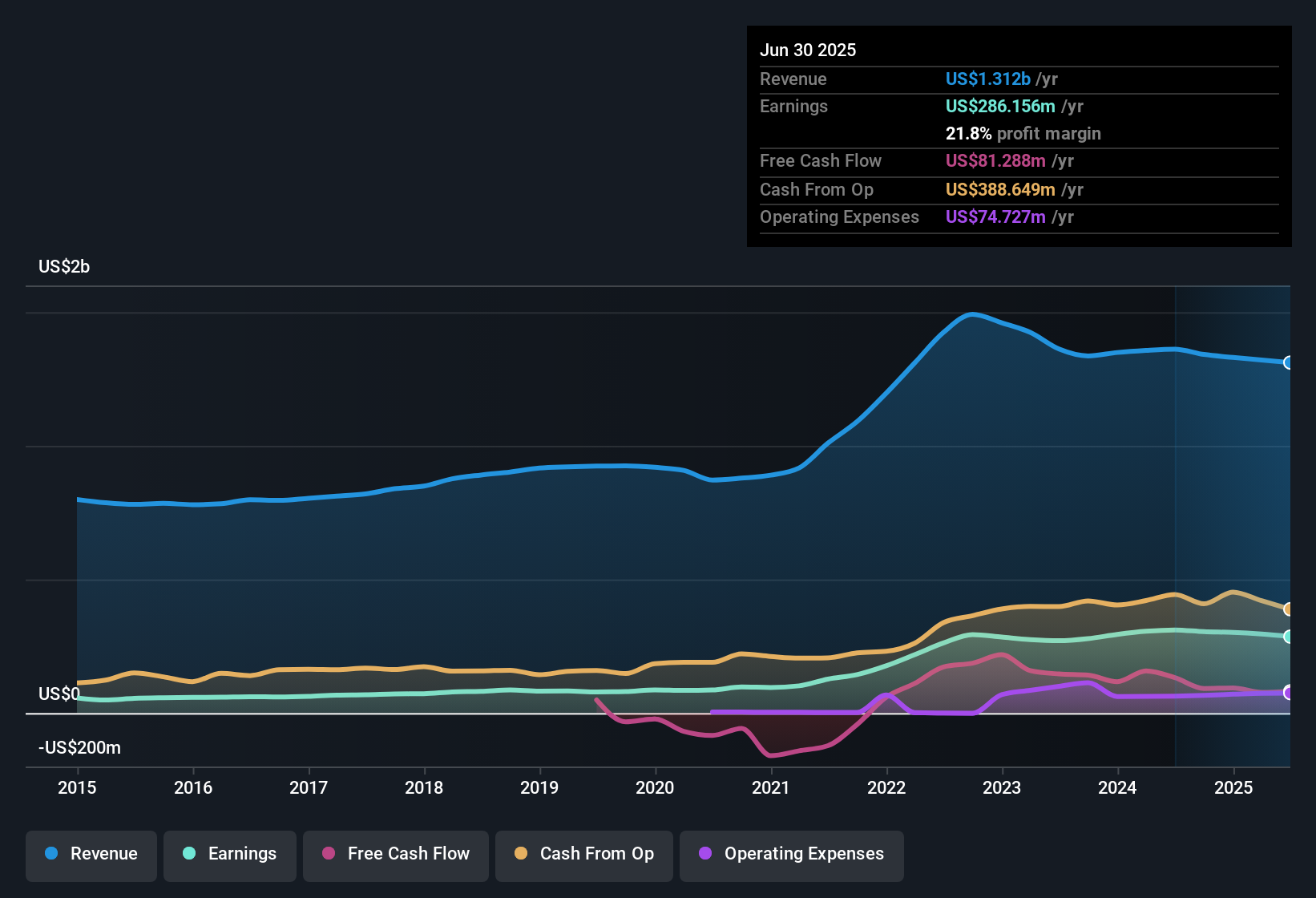Click the pink dot in the Free Cash Flow legend
This screenshot has height=898, width=1316.
(329, 853)
